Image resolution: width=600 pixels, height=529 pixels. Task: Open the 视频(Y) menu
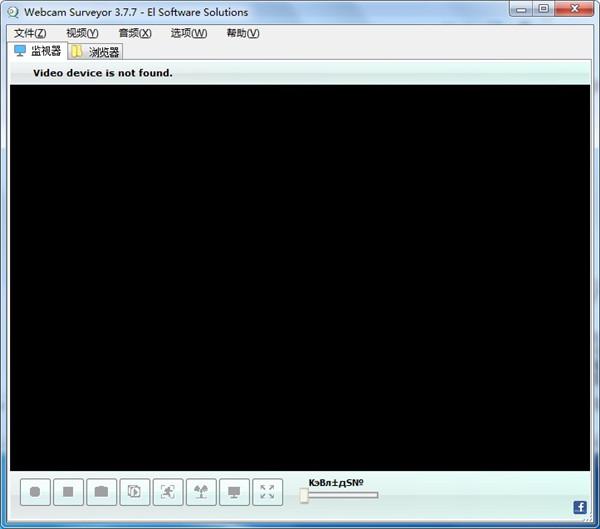pyautogui.click(x=82, y=33)
